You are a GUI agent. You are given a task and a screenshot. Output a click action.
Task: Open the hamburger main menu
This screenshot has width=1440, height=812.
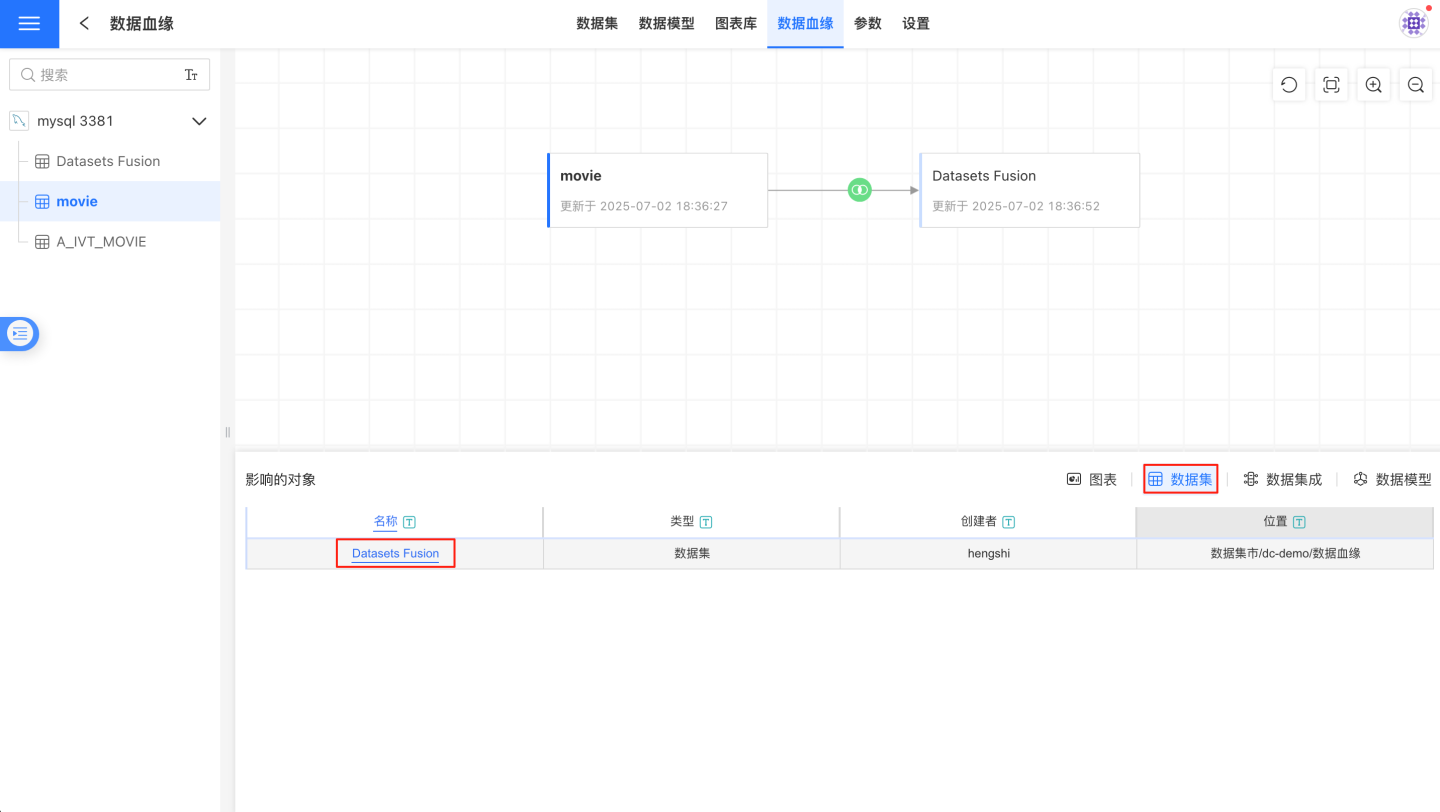pos(29,24)
